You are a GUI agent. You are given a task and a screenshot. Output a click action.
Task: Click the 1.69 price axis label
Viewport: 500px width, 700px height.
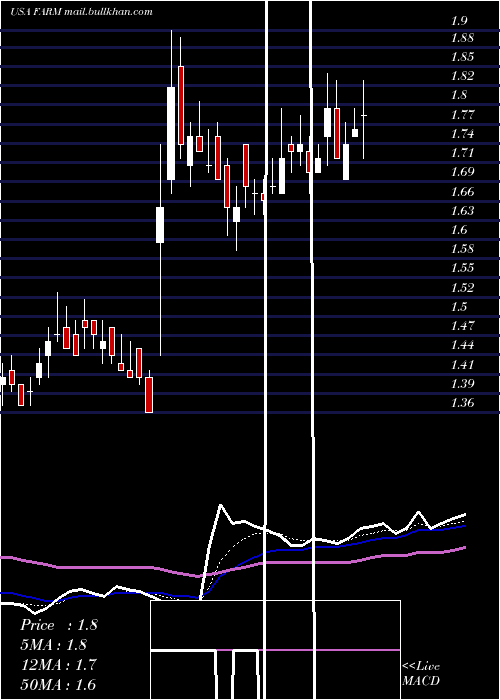click(462, 172)
